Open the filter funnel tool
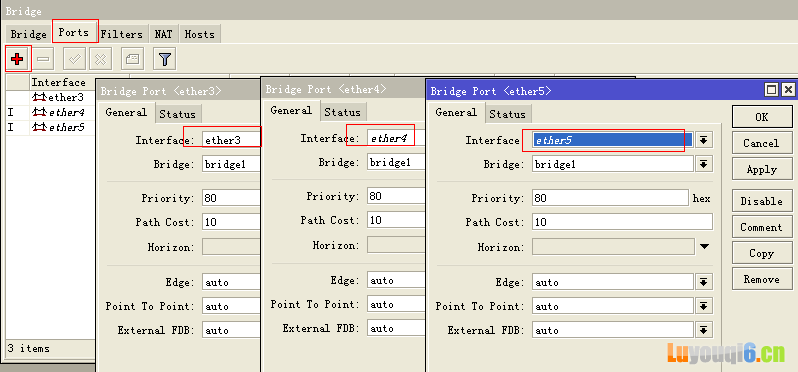Screen dimensions: 798x372 pos(164,59)
